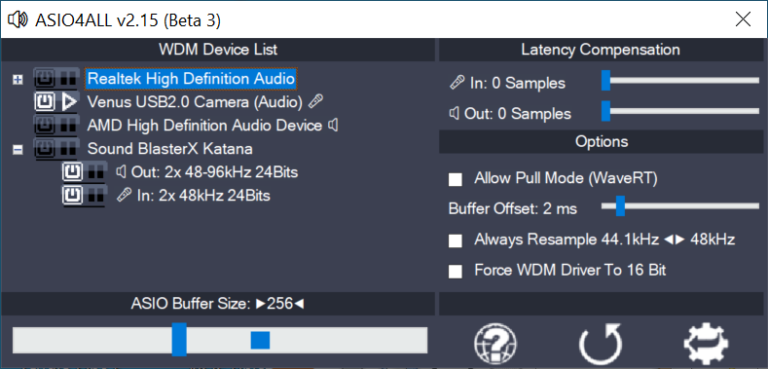Screen dimensions: 768x369
Task: Select AMD High Definition Audio Device entry
Action: [x=205, y=126]
